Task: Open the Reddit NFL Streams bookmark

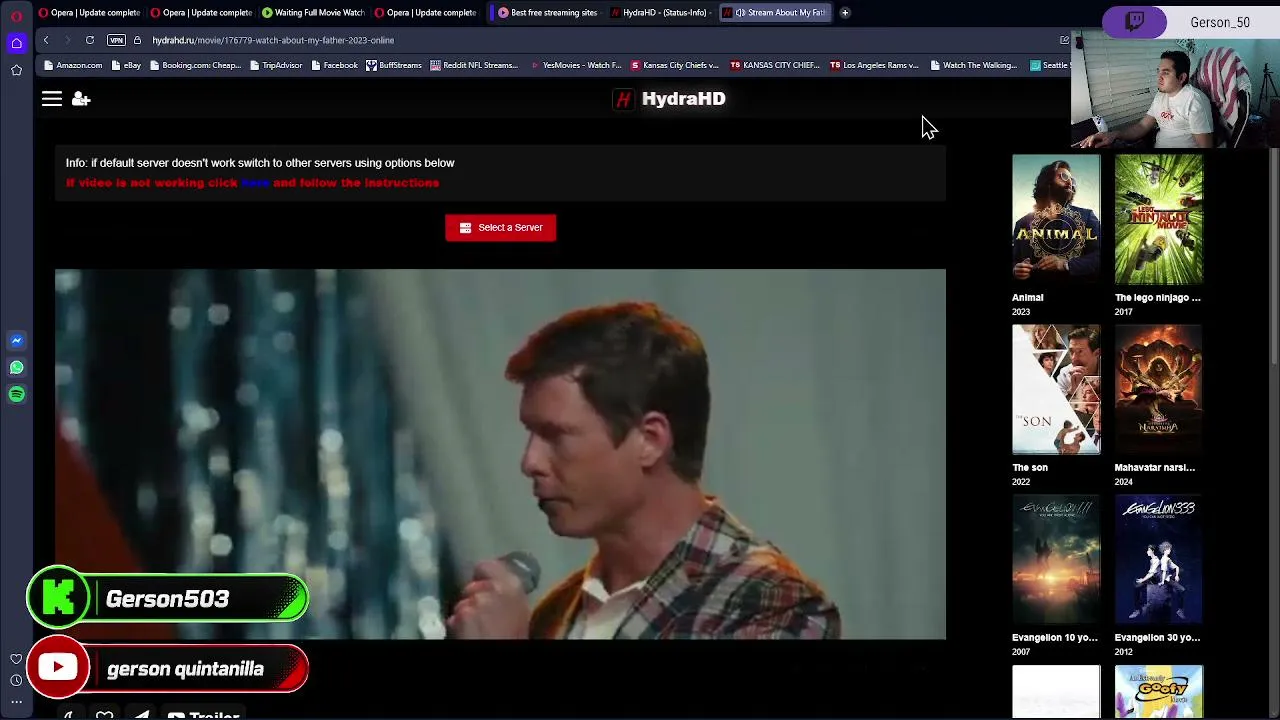Action: 474,65
